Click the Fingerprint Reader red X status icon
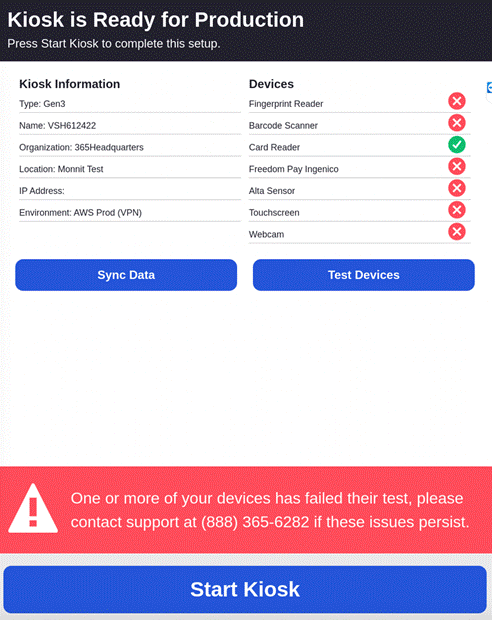Screen dimensions: 492x620 (456, 101)
